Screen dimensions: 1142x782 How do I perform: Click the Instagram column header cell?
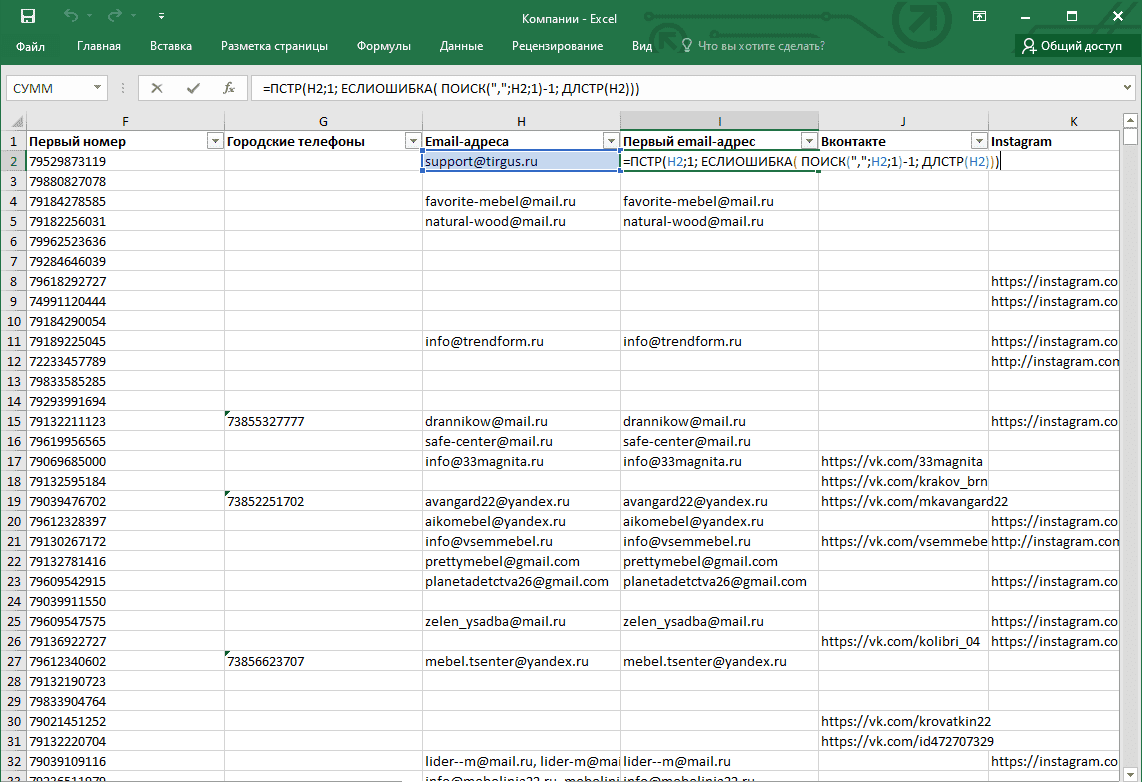click(x=1054, y=141)
